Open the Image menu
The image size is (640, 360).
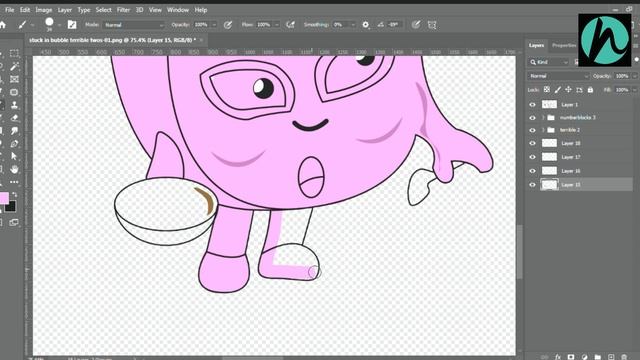(x=44, y=10)
